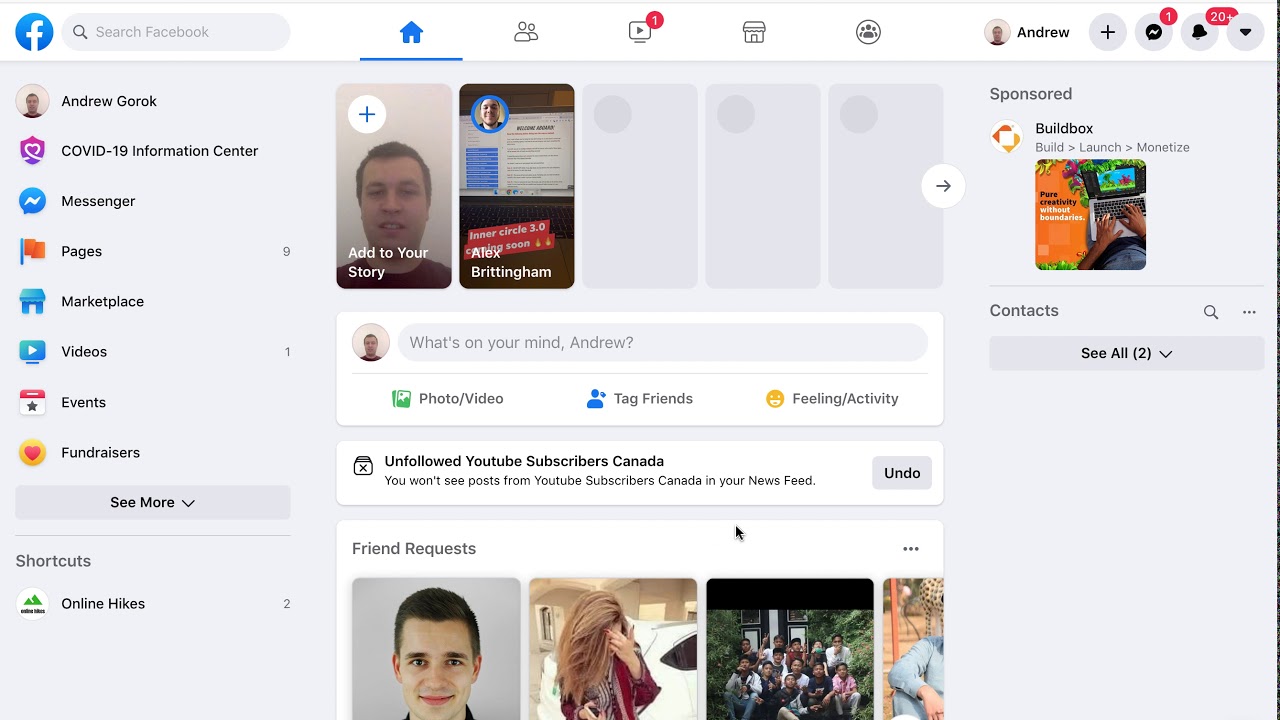Click your profile picture beside the post composer
Screen dimensions: 1280x720
click(371, 342)
